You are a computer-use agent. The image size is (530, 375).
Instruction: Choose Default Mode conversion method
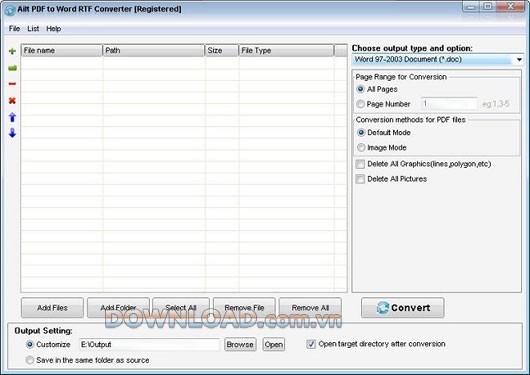pos(361,133)
